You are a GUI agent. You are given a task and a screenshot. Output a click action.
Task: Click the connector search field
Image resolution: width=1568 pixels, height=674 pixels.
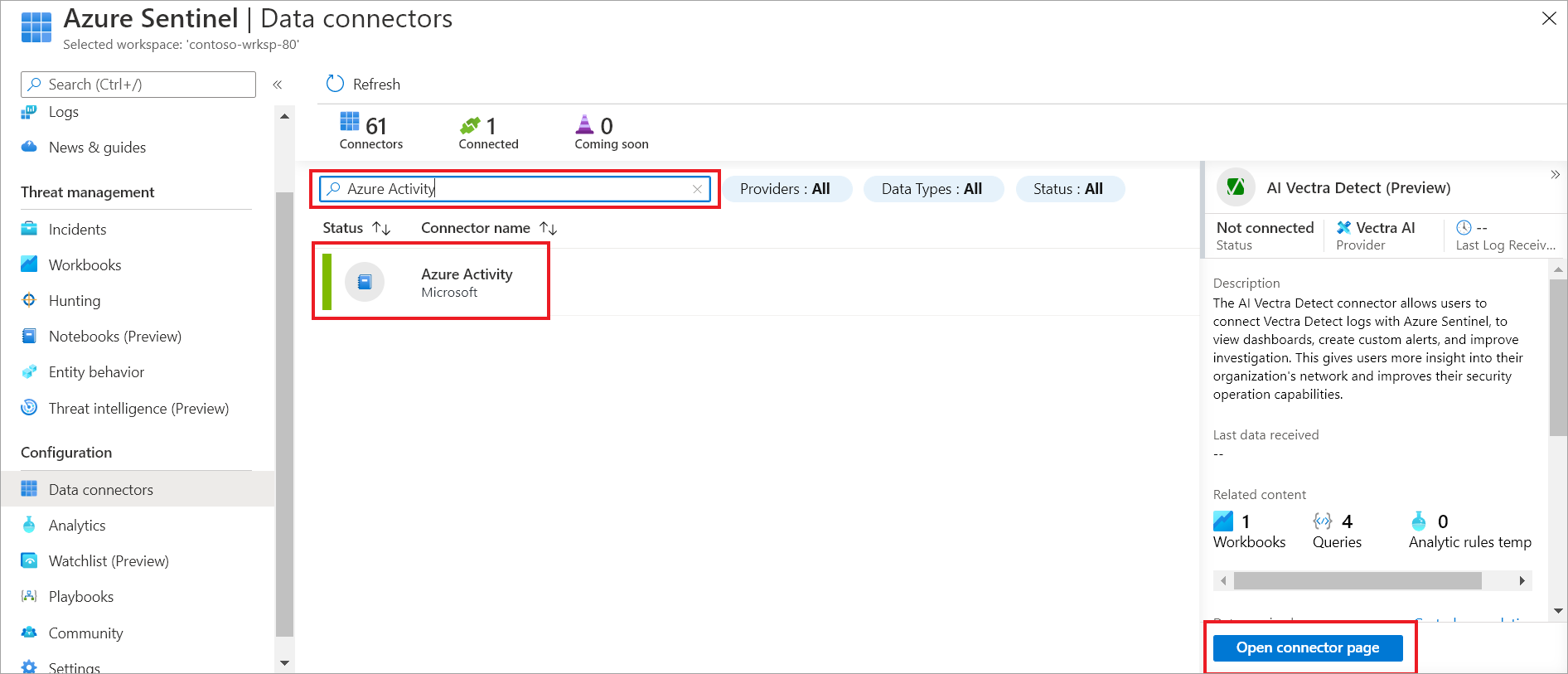pyautogui.click(x=515, y=189)
